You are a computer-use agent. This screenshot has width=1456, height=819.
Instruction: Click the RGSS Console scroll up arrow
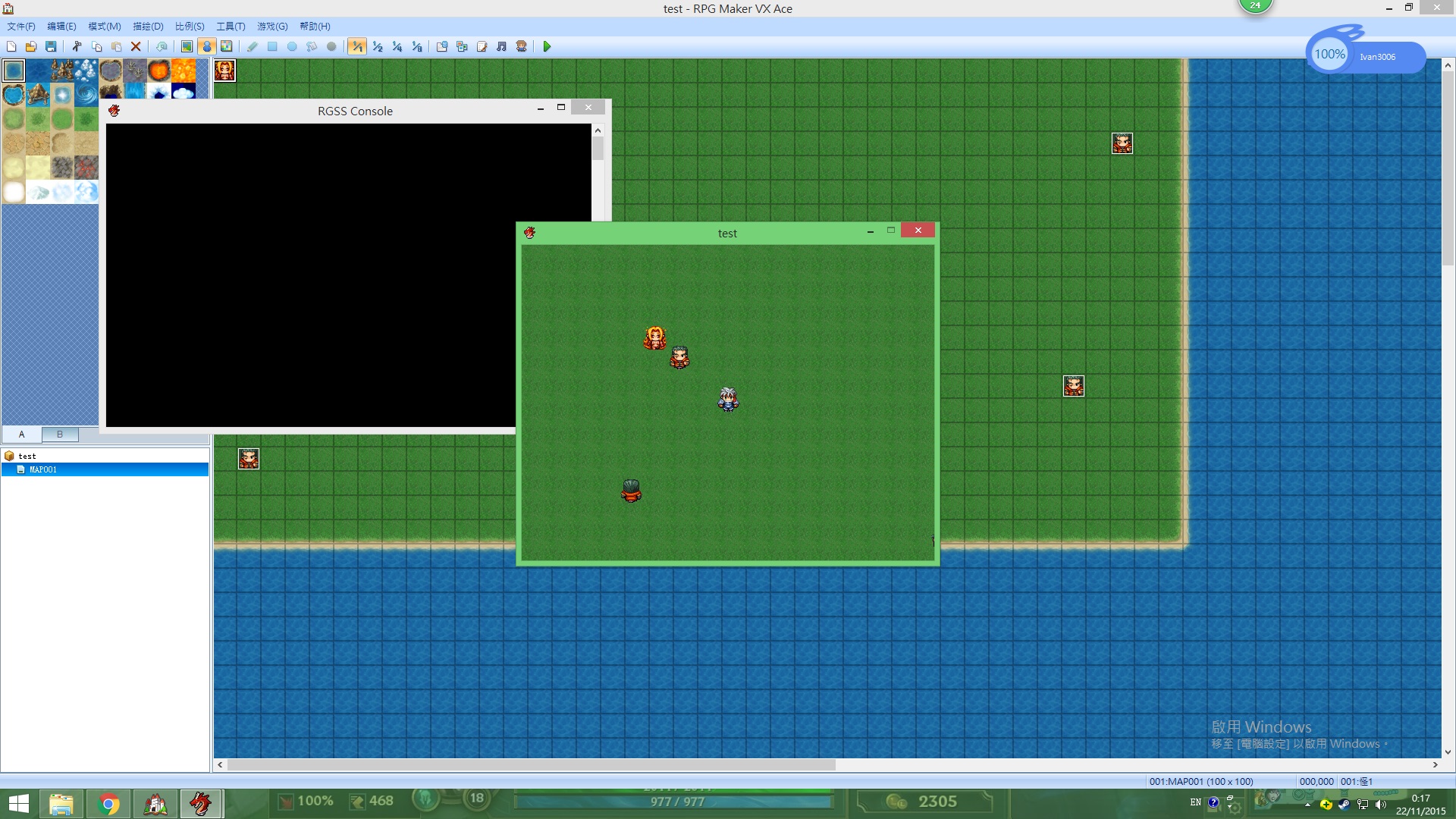(598, 130)
